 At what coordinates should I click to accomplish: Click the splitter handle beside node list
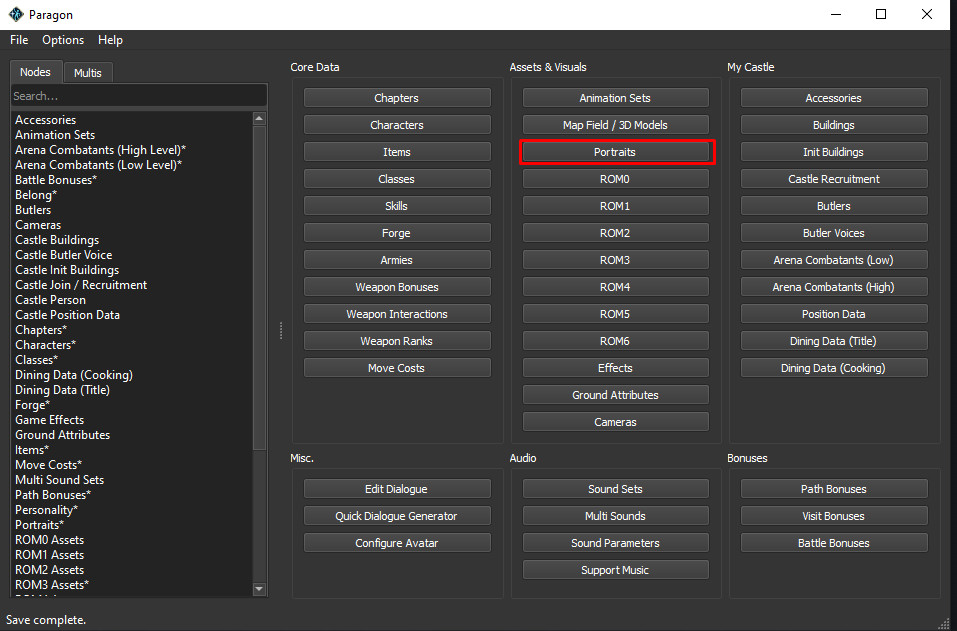coord(280,330)
